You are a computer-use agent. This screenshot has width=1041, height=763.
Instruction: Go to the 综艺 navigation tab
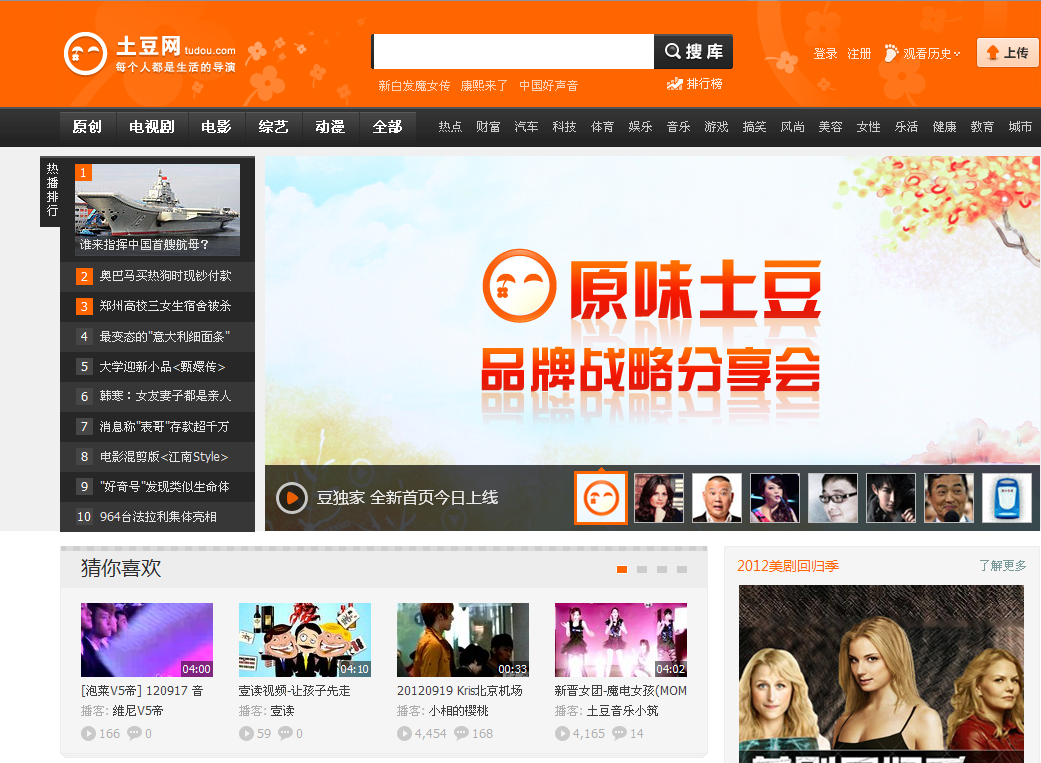274,126
